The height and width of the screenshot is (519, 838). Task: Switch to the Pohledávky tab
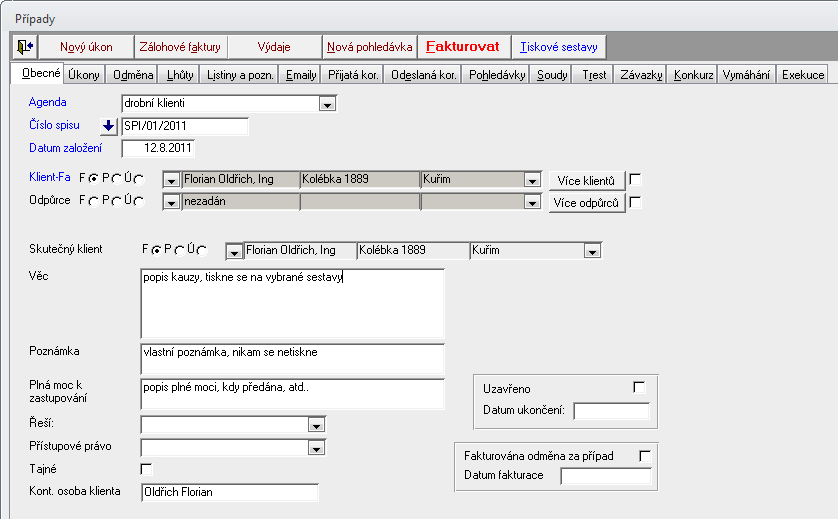pyautogui.click(x=496, y=75)
